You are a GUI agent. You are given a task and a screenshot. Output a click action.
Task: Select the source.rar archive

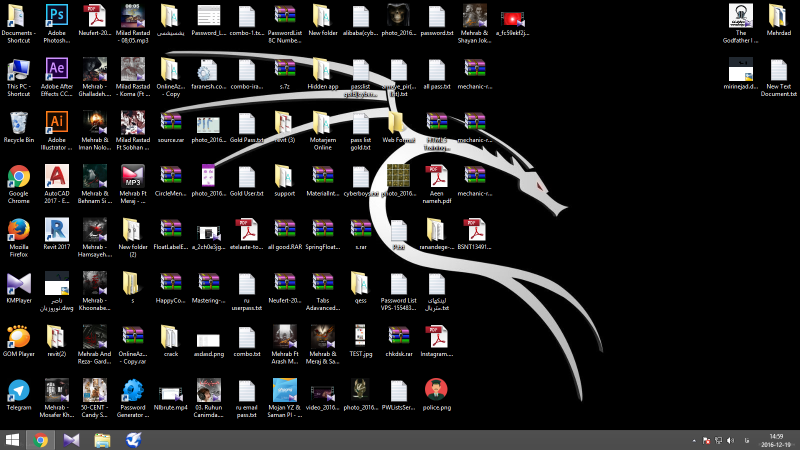tap(170, 123)
